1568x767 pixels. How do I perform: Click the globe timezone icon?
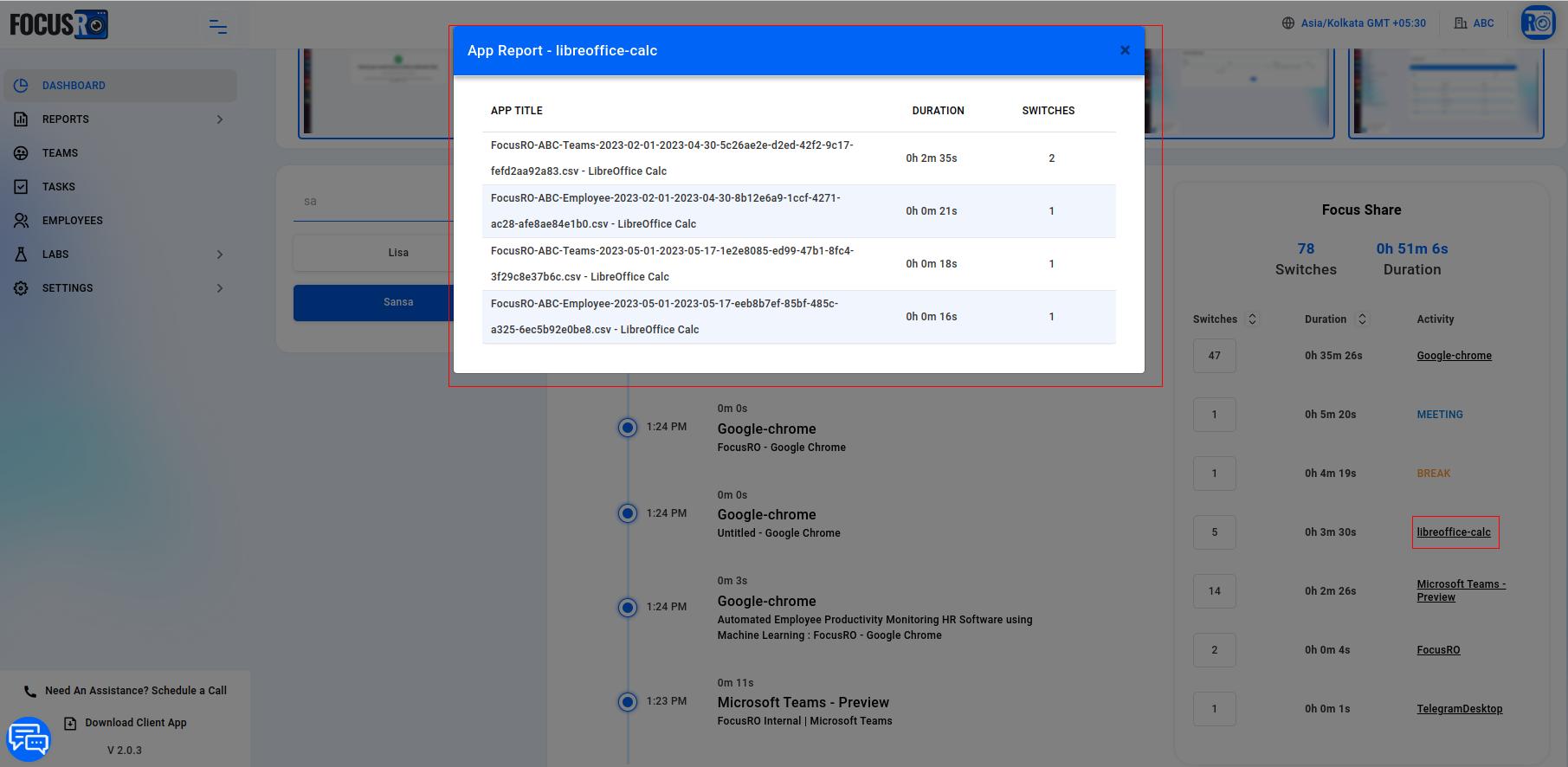point(1288,23)
